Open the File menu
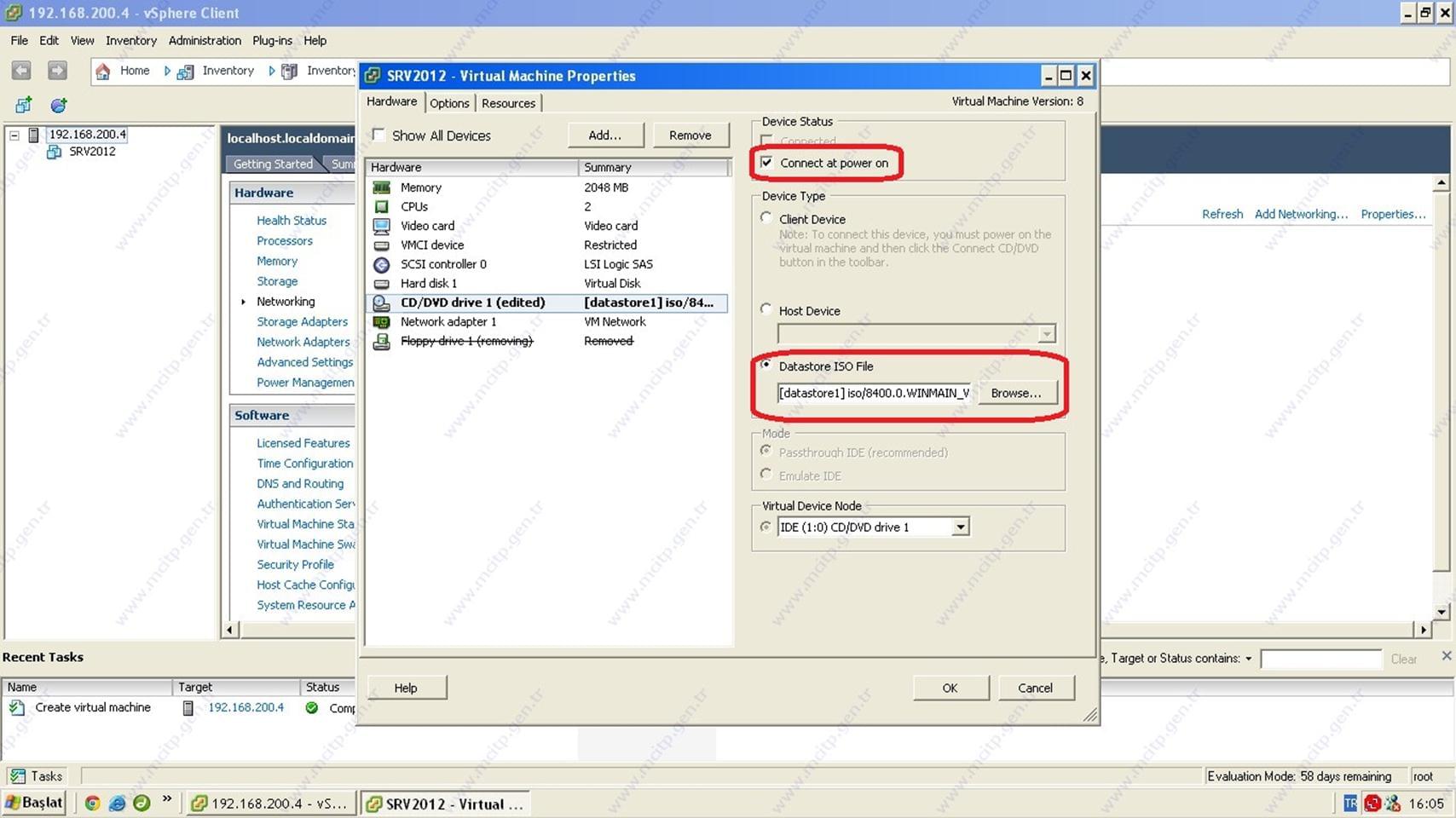 tap(19, 40)
